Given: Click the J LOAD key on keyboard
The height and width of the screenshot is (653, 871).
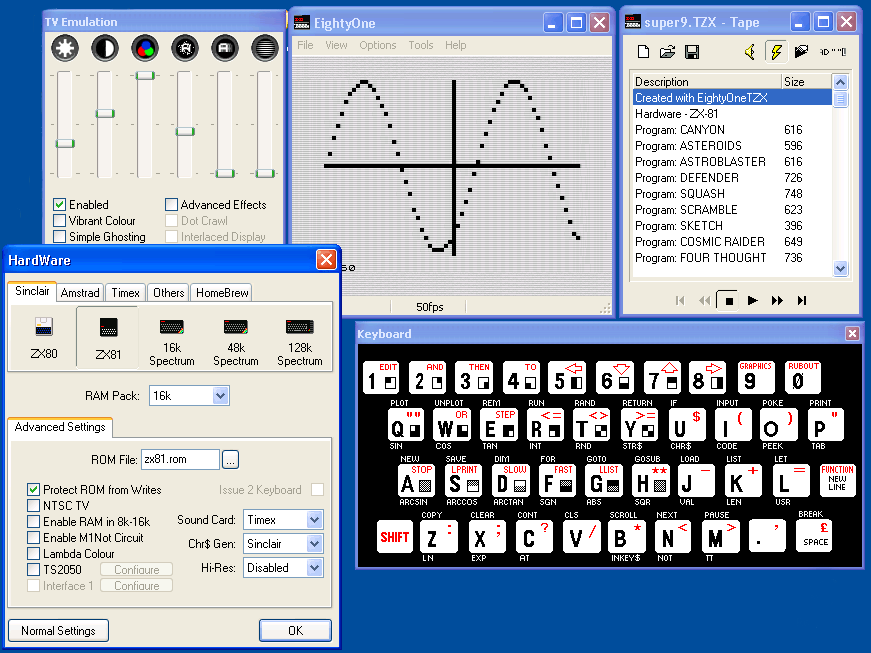Looking at the screenshot, I should pyautogui.click(x=695, y=481).
